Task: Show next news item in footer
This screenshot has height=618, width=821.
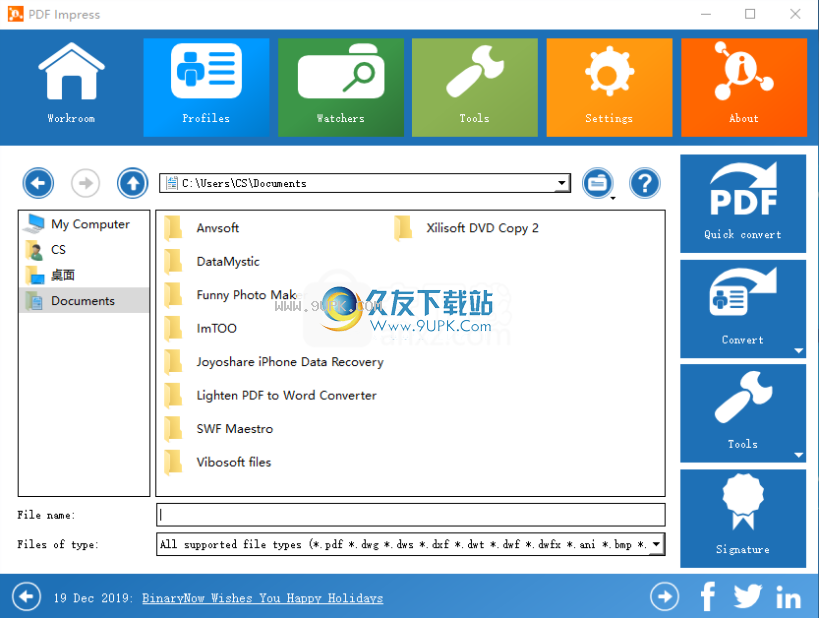Action: pyautogui.click(x=664, y=597)
